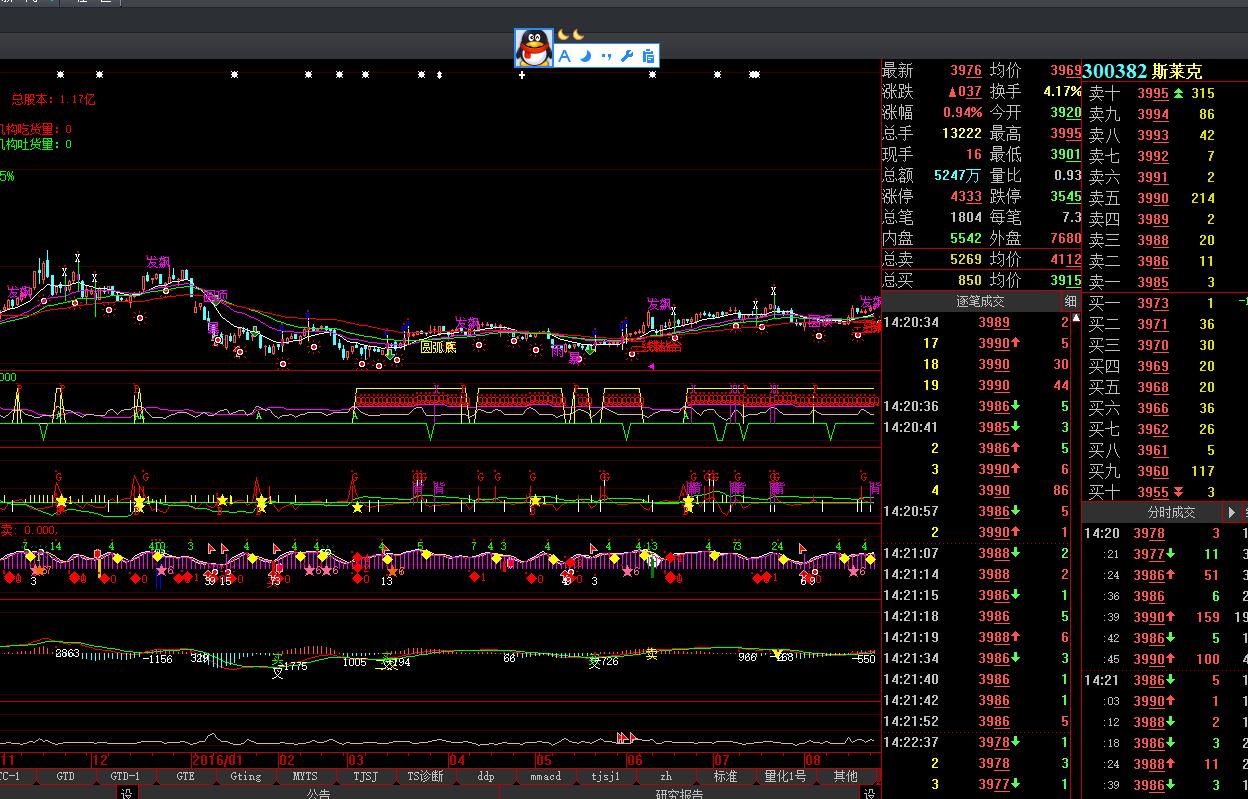Click the 总卖 value 5269

point(965,259)
